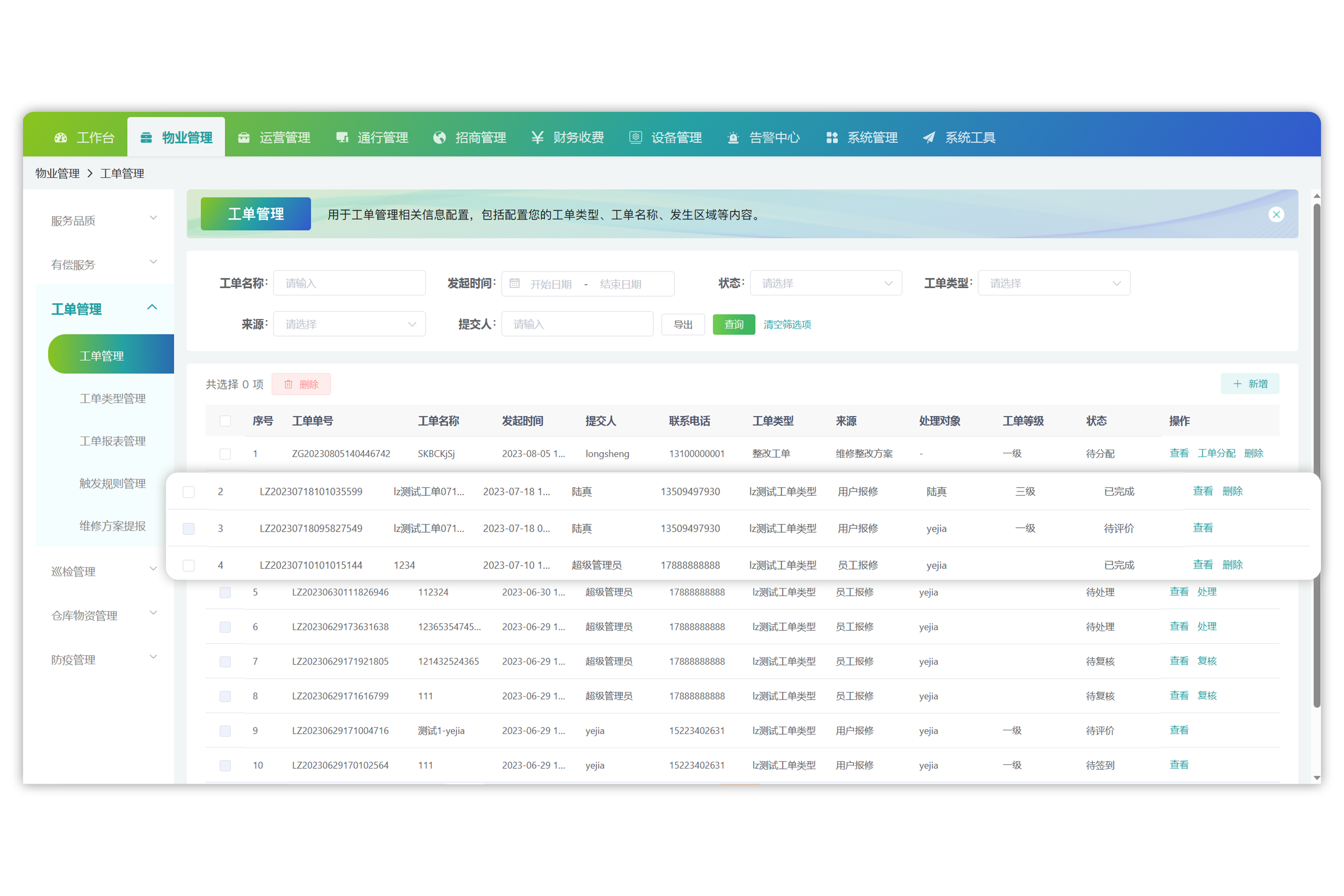Click the batch 删除 button
Screen dimensions: 1344x896
(301, 384)
